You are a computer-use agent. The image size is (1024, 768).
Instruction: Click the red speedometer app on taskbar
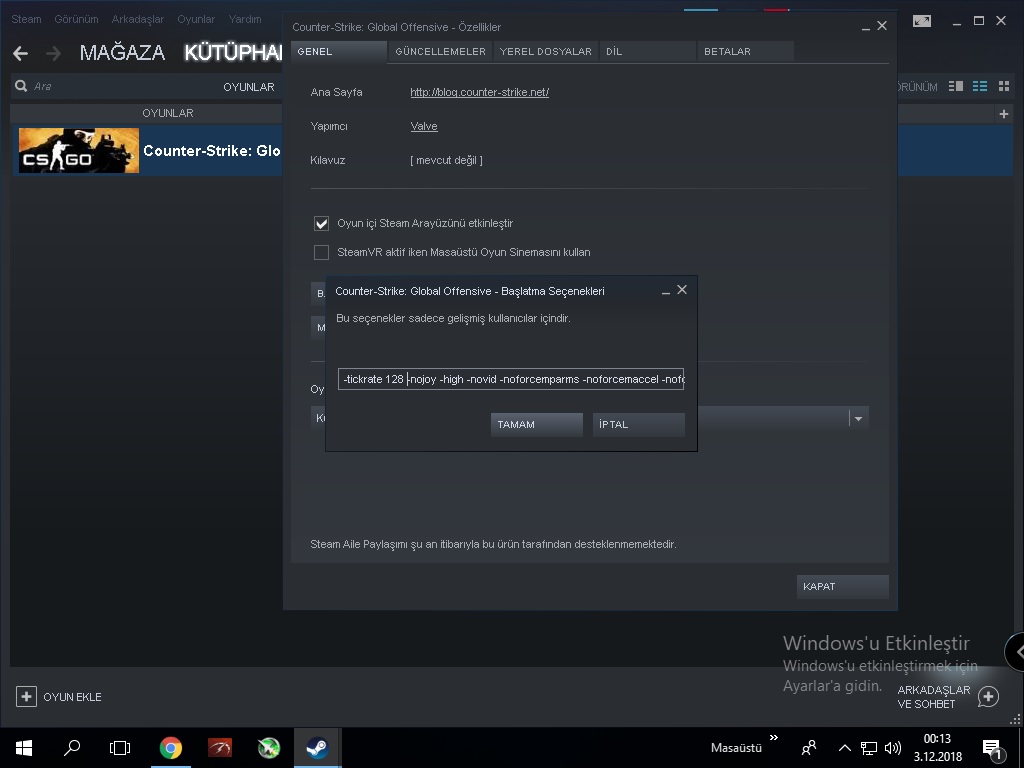[219, 748]
